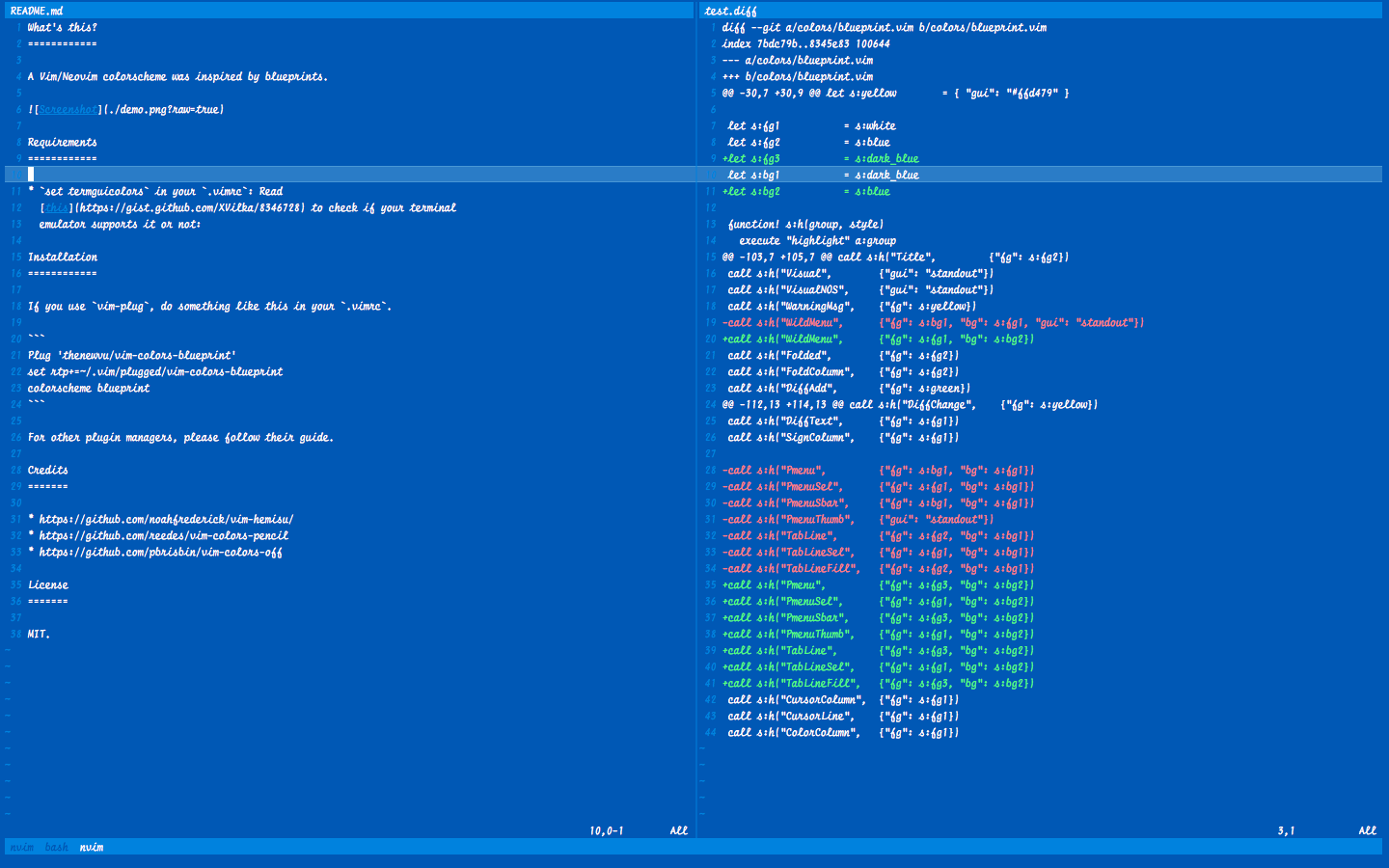Image resolution: width=1389 pixels, height=868 pixels.
Task: Click the removed '-call s:h("PmenuThumb"' line
Action: coord(858,519)
